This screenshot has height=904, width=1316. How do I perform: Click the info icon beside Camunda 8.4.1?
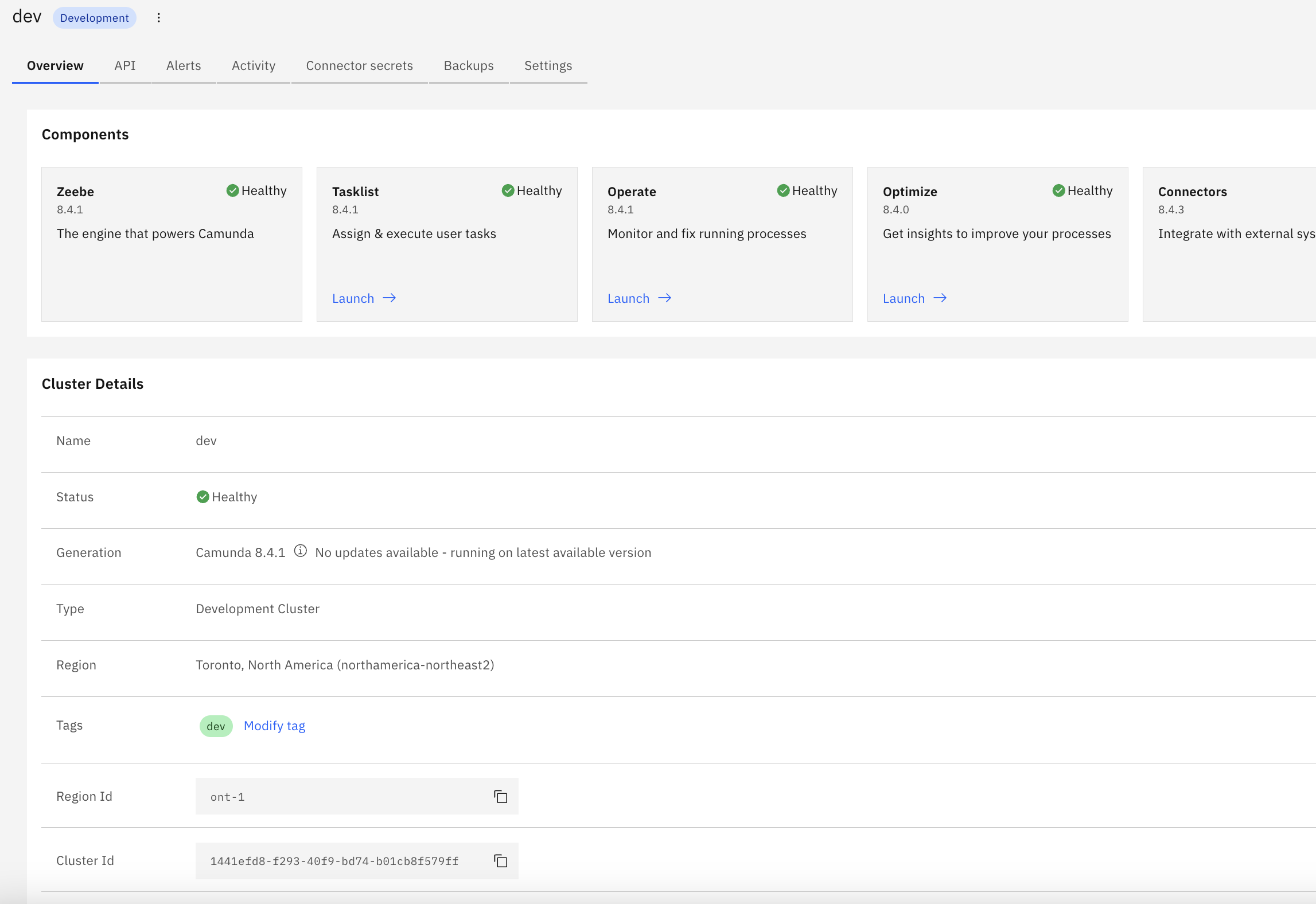pyautogui.click(x=300, y=551)
